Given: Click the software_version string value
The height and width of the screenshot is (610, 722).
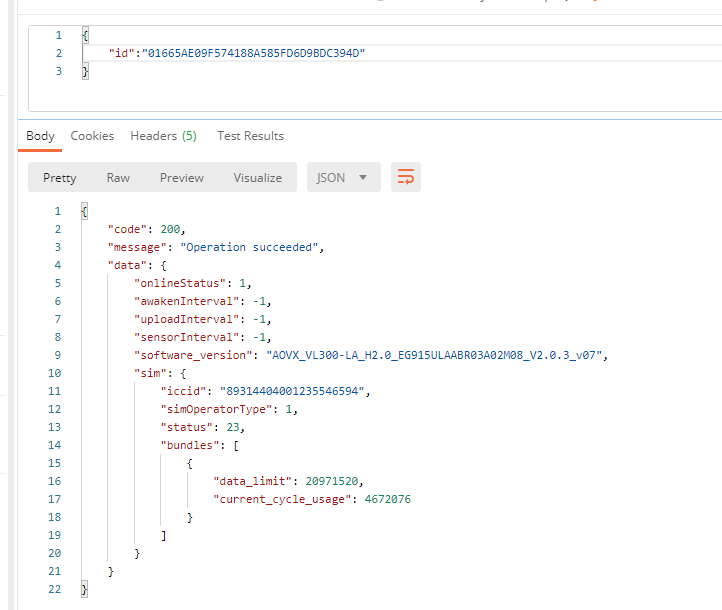Looking at the screenshot, I should (437, 355).
